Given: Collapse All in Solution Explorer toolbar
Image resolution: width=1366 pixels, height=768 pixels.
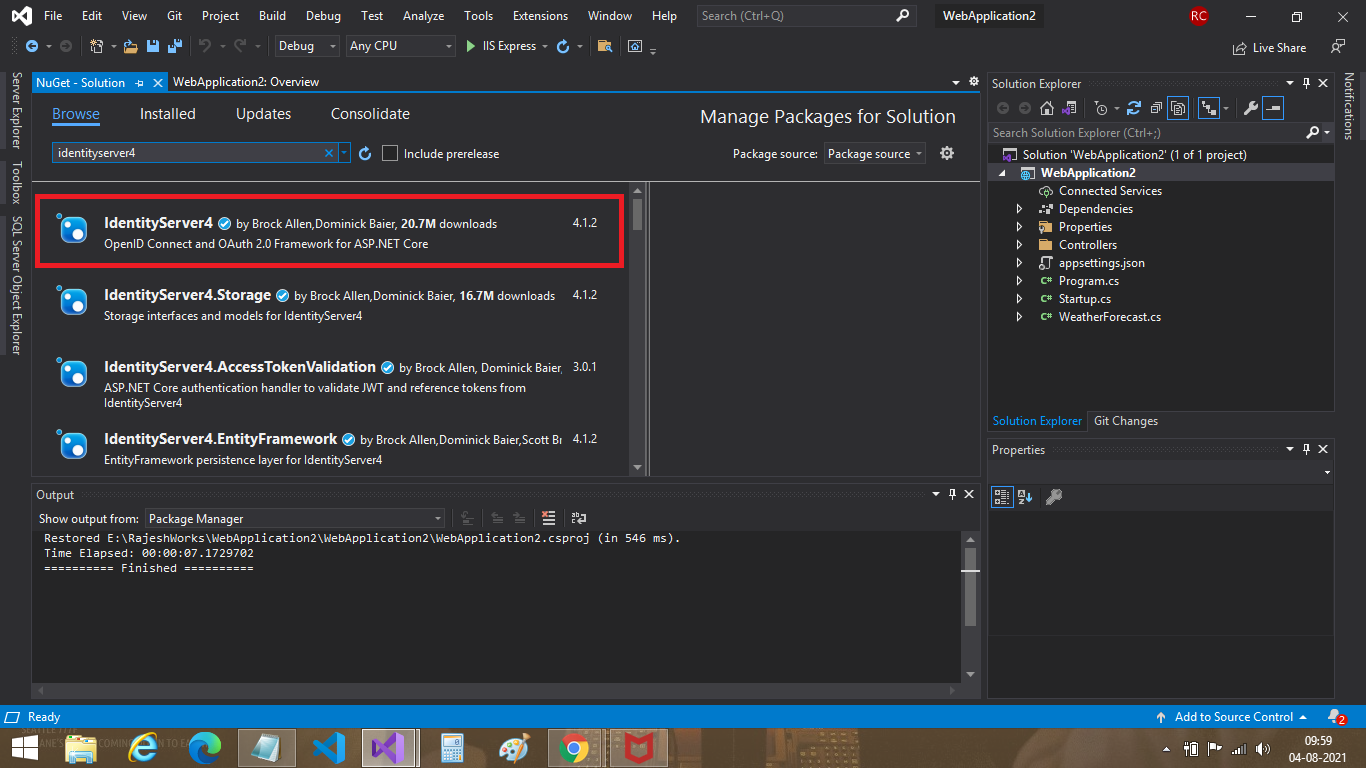Looking at the screenshot, I should (x=1156, y=108).
